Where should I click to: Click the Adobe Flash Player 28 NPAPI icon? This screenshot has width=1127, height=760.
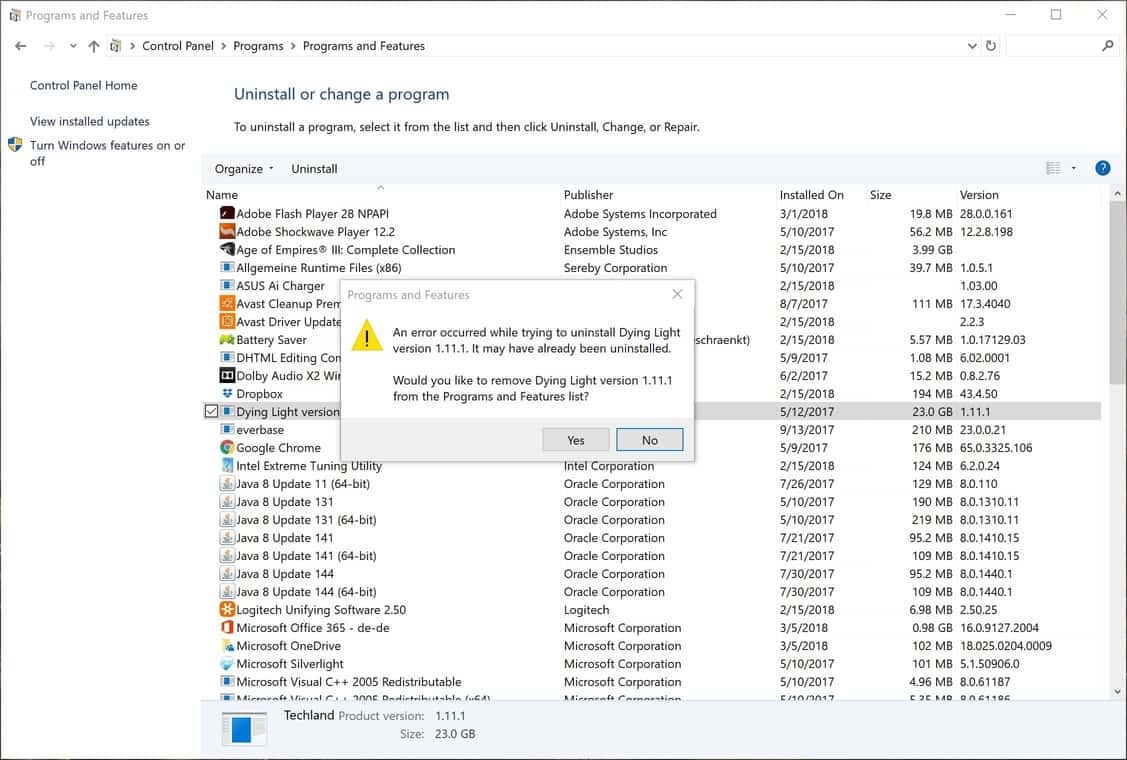click(227, 214)
